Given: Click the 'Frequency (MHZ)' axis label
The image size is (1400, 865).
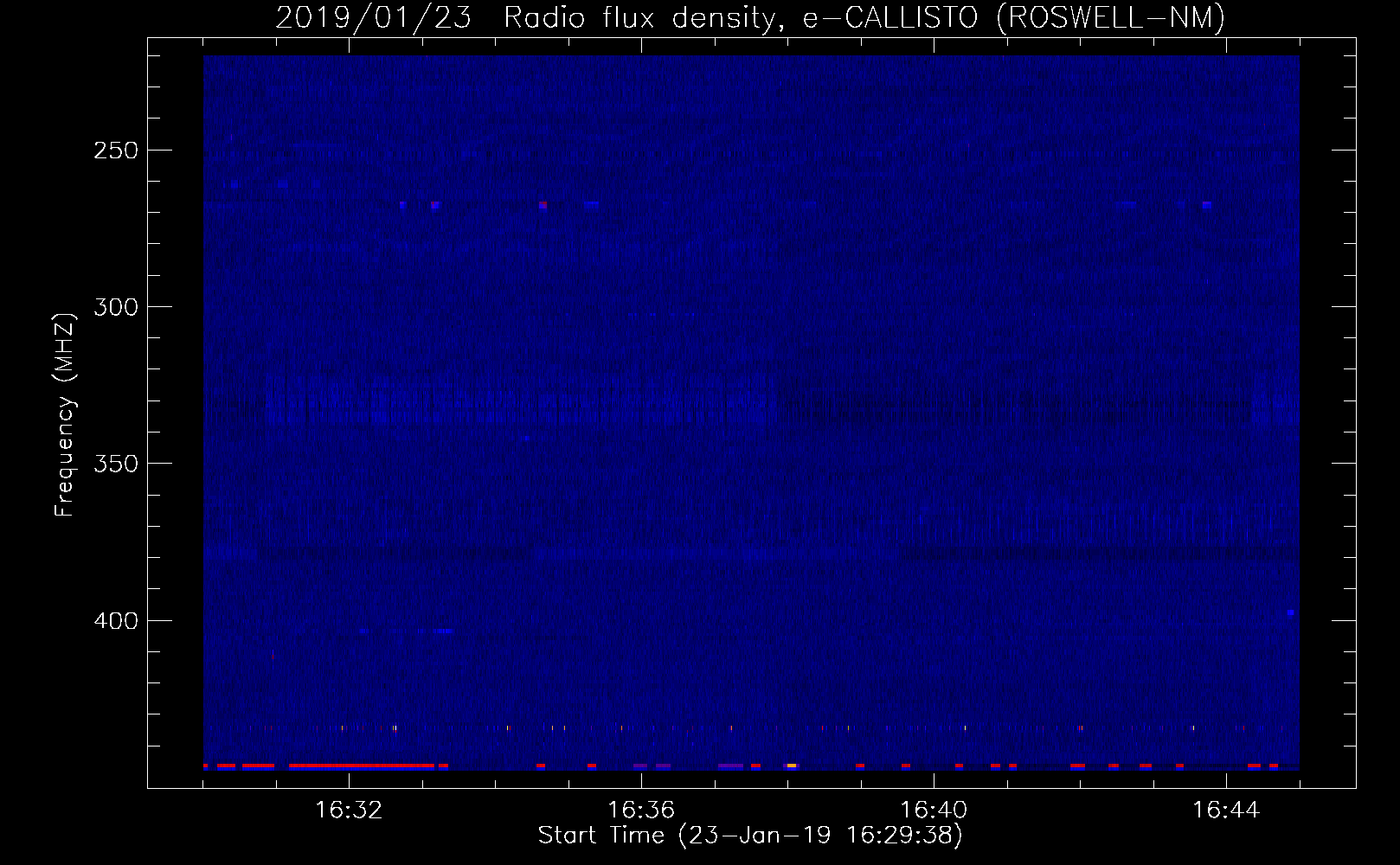Looking at the screenshot, I should coord(65,414).
